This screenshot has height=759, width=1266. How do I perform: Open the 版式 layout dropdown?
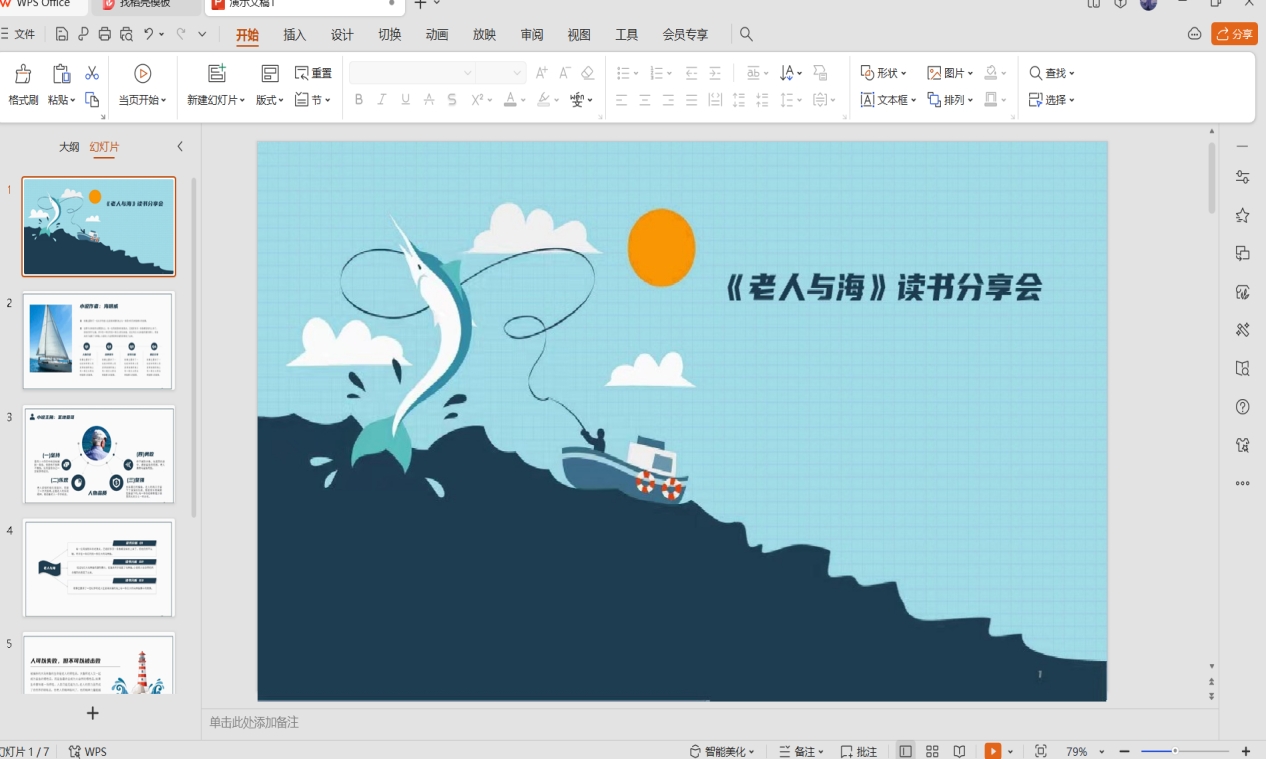(270, 100)
